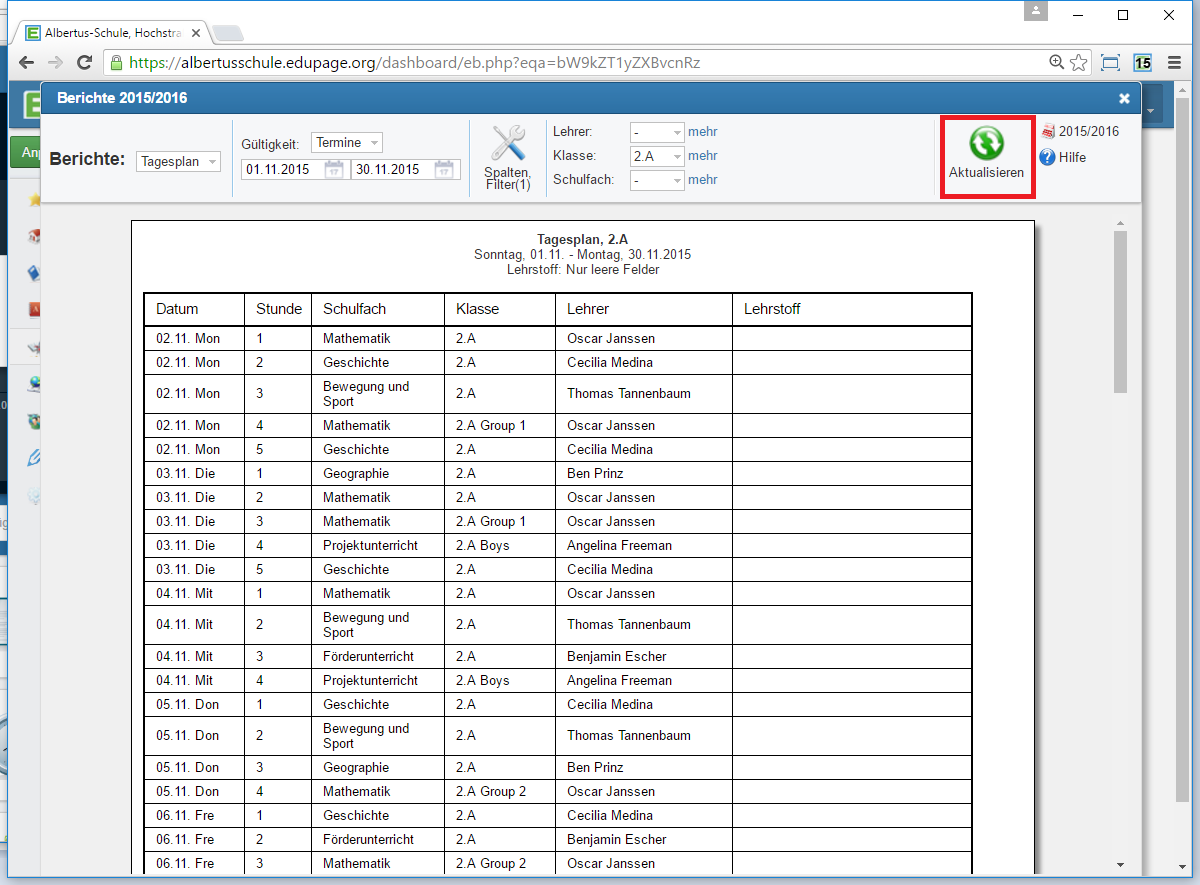Viewport: 1200px width, 885px height.
Task: Click "Bewegung und Sport" in the 04.11. Mit row
Action: pyautogui.click(x=366, y=624)
